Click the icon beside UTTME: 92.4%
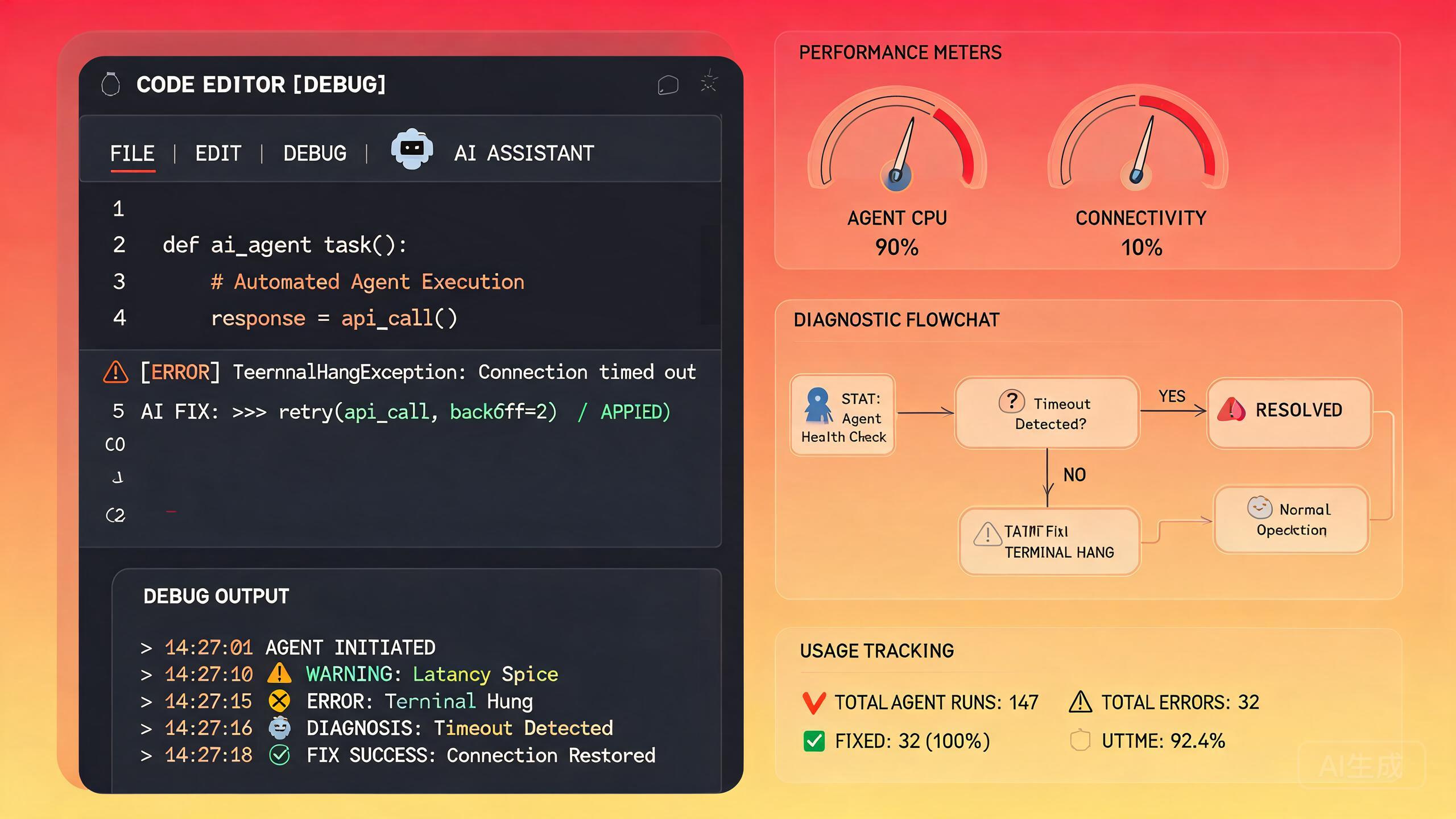The height and width of the screenshot is (819, 1456). click(x=1081, y=741)
